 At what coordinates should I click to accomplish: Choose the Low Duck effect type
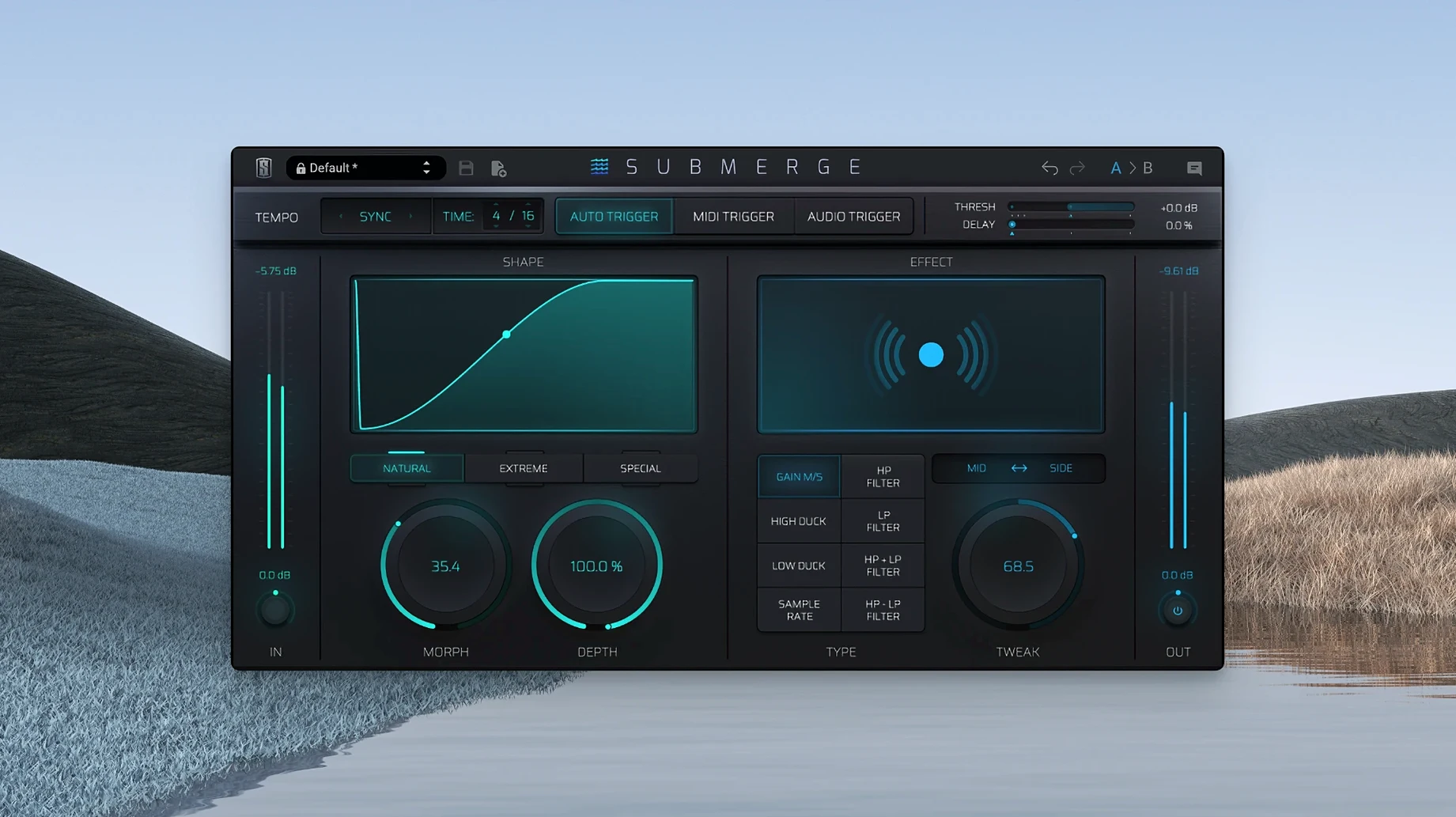pos(799,565)
